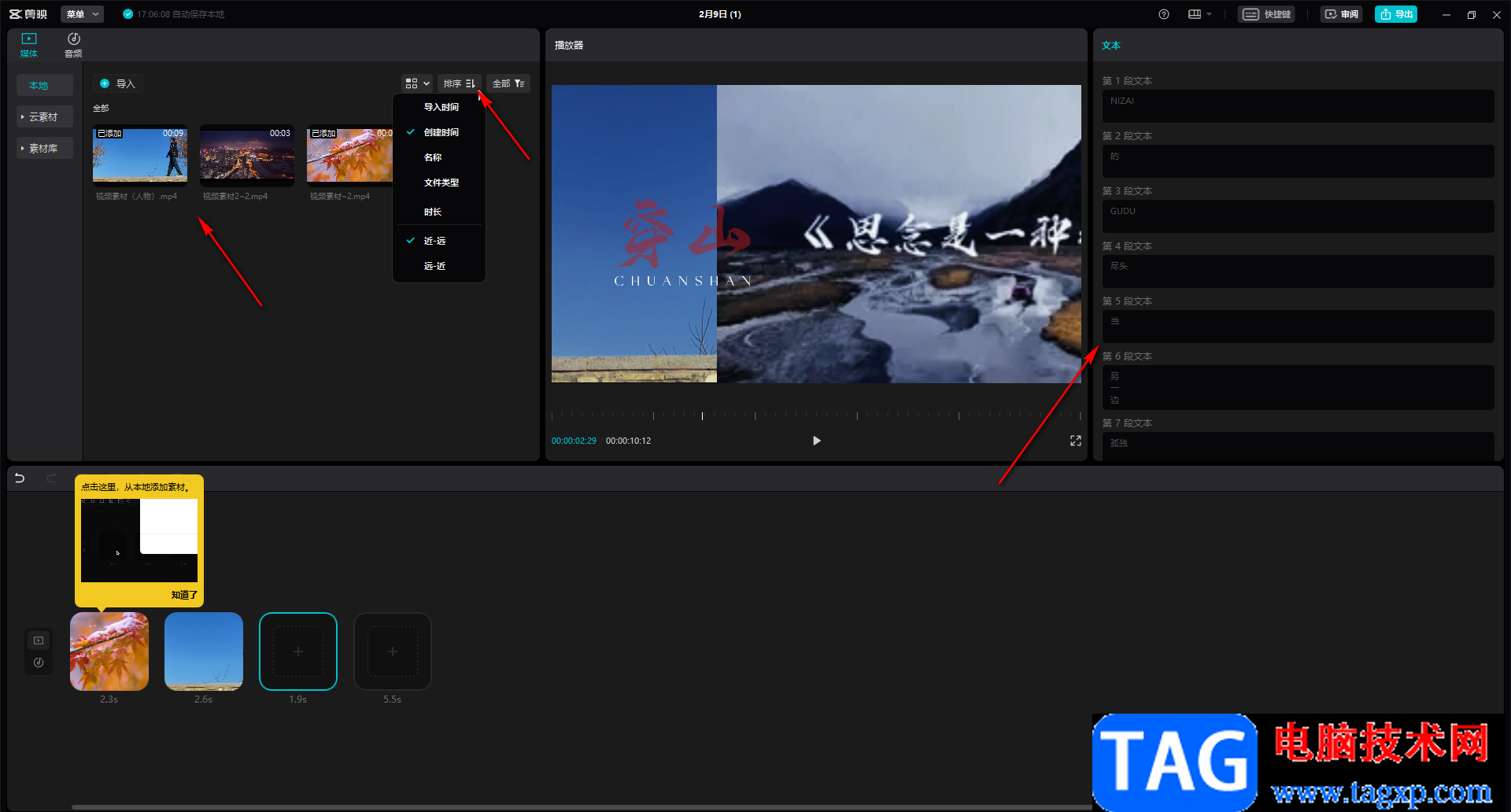This screenshot has height=812, width=1511.
Task: Open the 全部 filter dropdown
Action: [508, 83]
